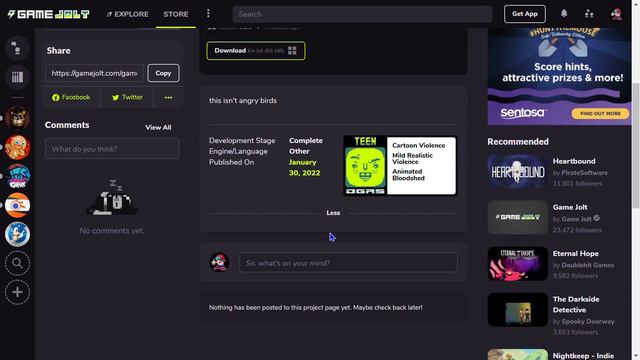Click the 'Recommended' heading
The width and height of the screenshot is (640, 360).
coord(518,142)
